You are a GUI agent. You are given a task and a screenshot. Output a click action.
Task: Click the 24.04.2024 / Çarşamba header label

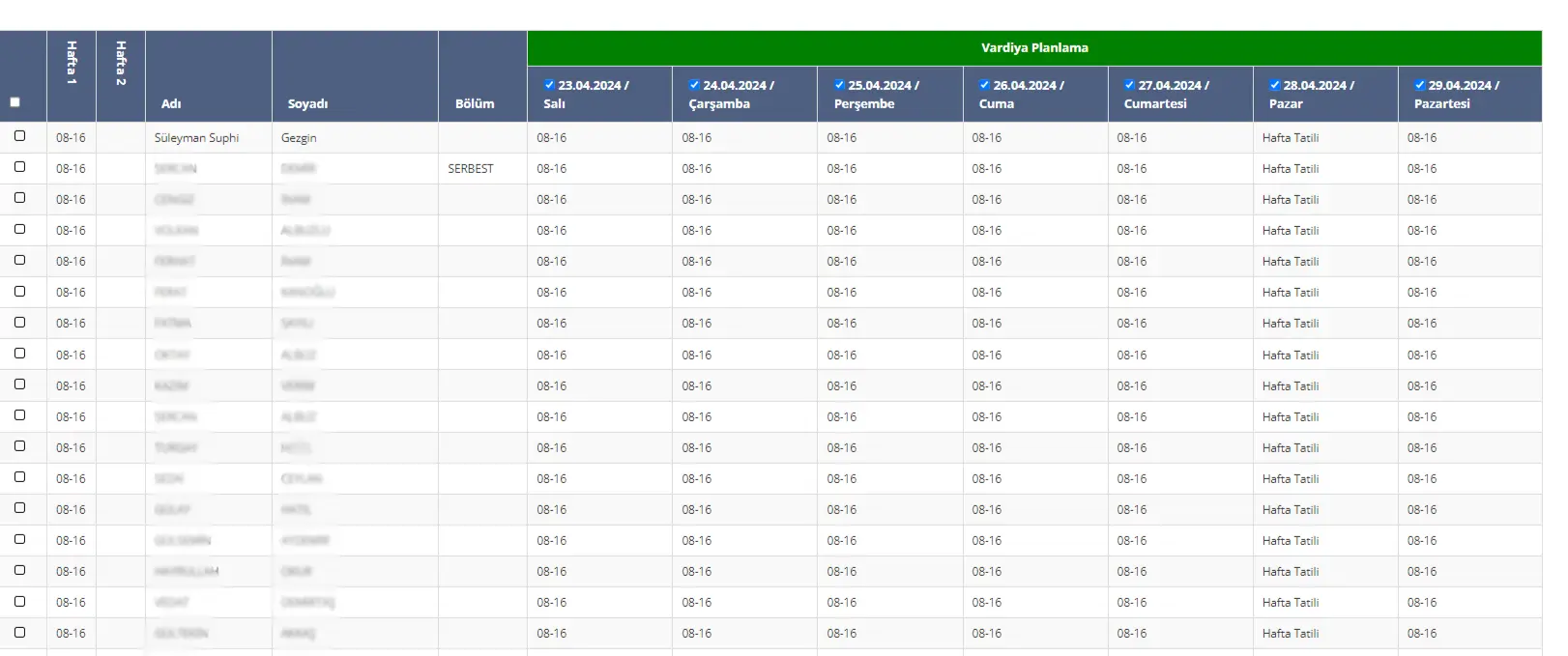[x=731, y=95]
